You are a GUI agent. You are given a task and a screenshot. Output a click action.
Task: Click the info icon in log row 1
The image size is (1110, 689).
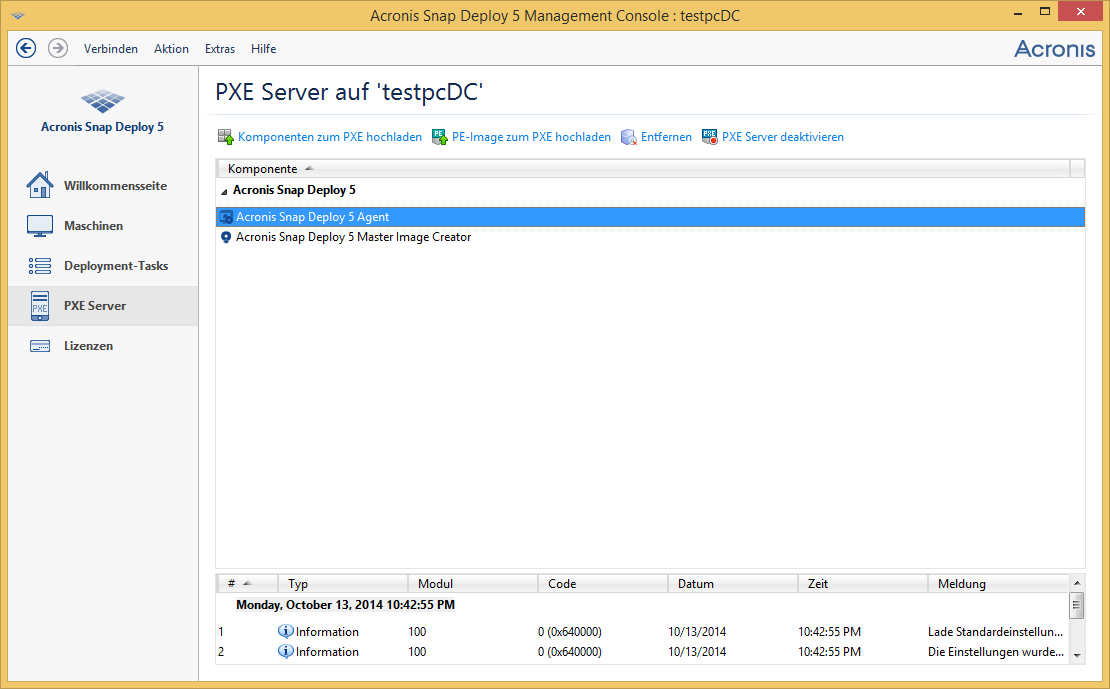point(285,631)
